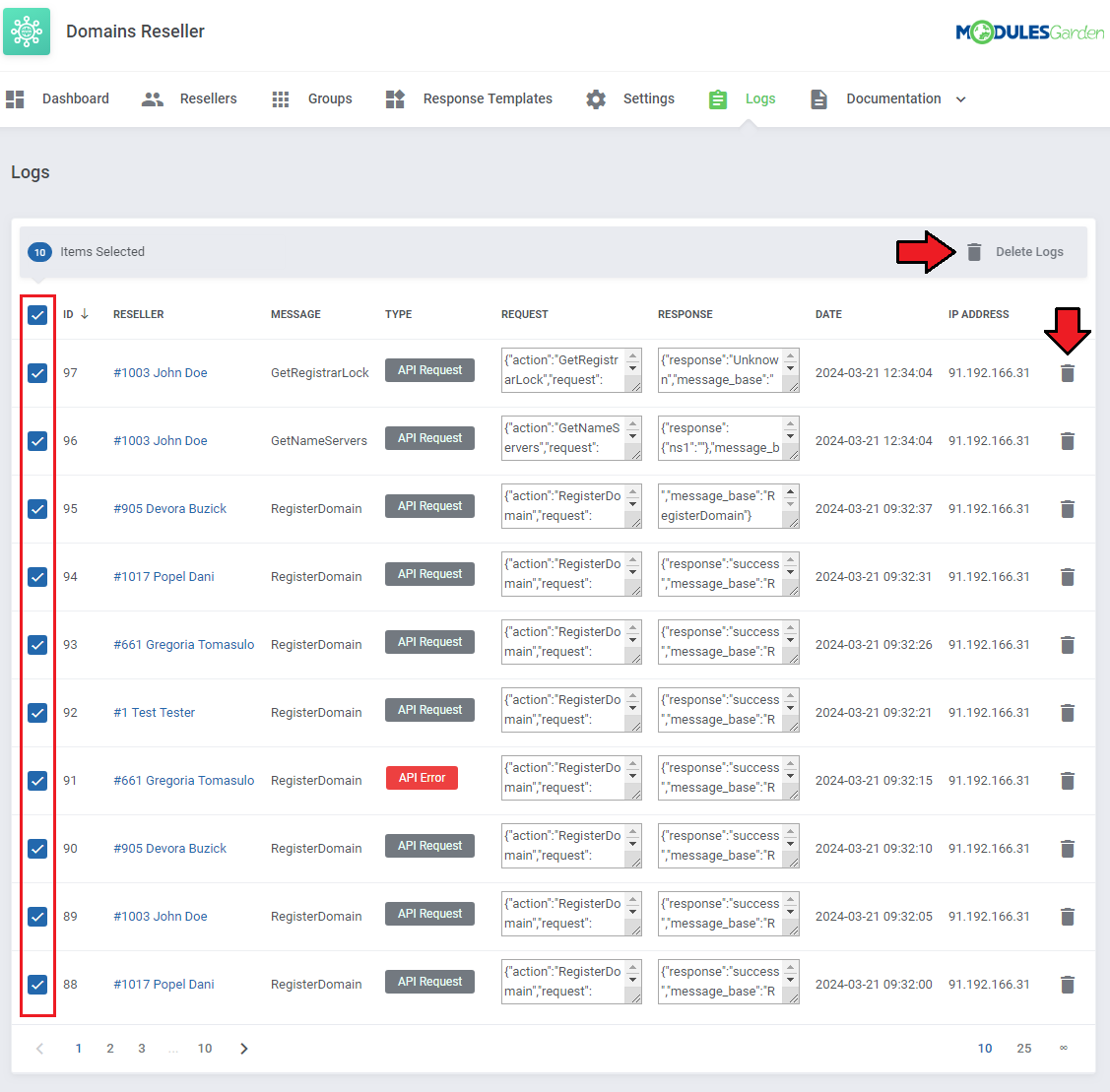Delete log entry 88 with trash icon
Screen dimensions: 1110x1092
(1068, 985)
